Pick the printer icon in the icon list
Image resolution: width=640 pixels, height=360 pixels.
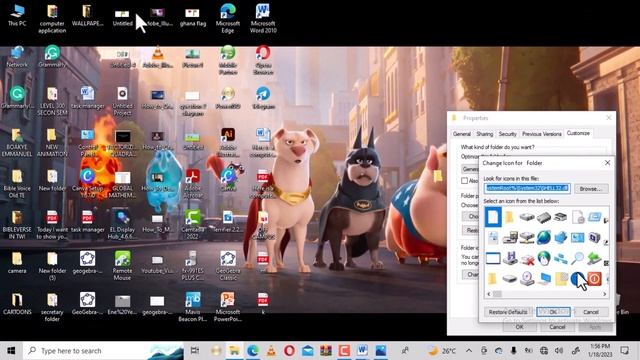(x=560, y=217)
